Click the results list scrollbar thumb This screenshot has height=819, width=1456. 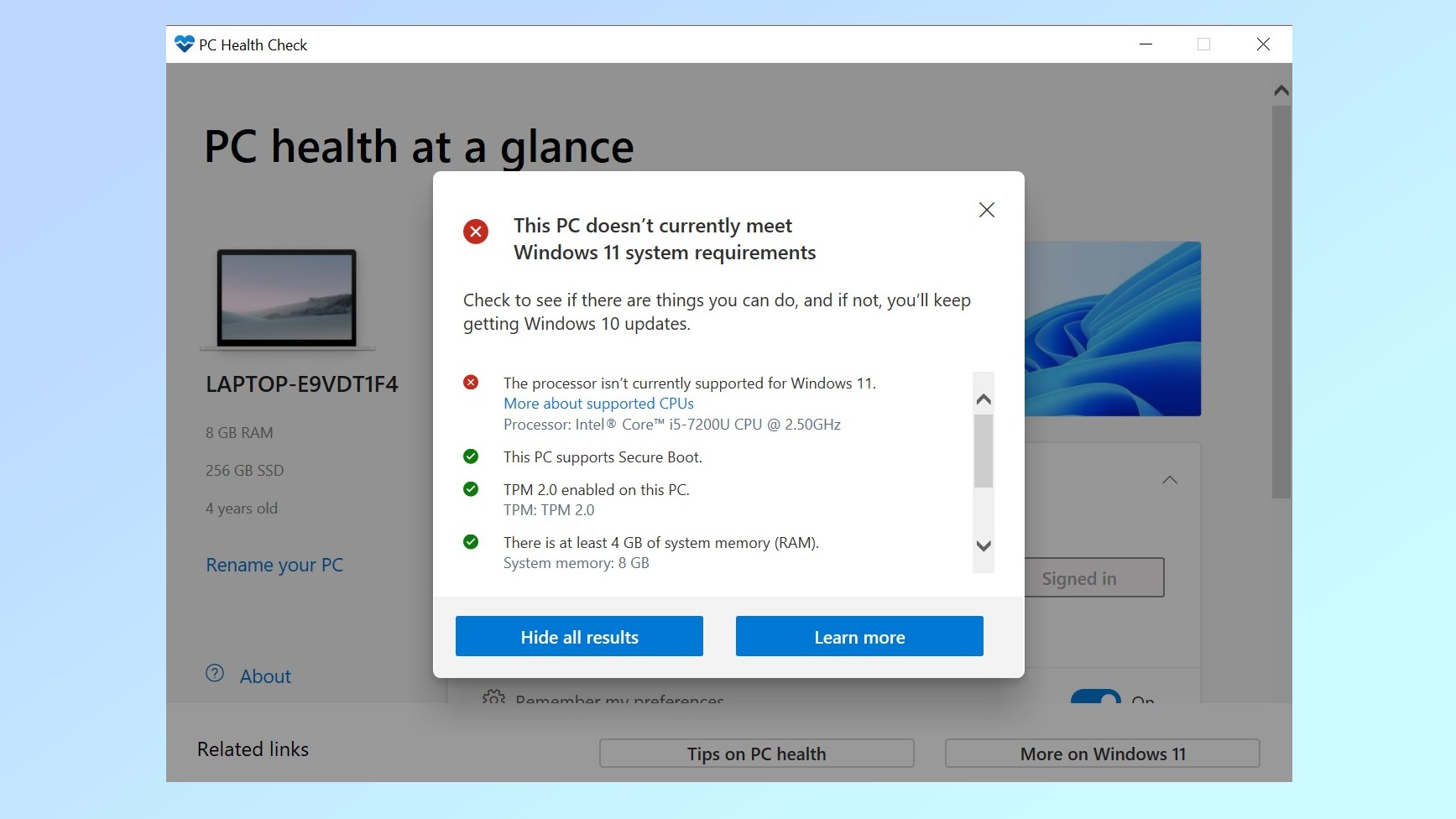pos(983,451)
